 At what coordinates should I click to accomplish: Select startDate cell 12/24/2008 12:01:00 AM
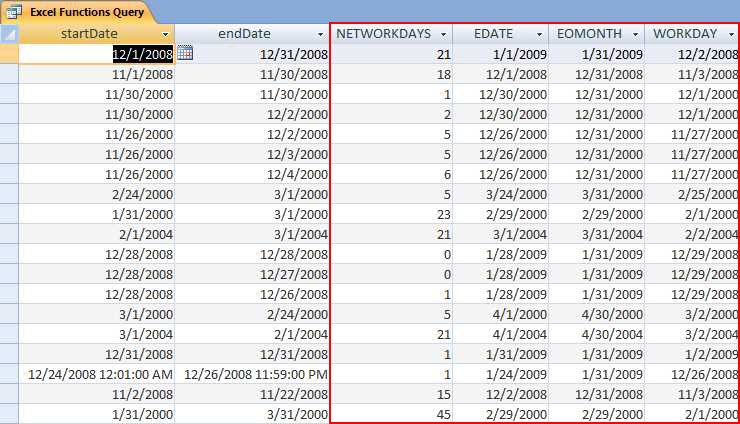click(96, 374)
